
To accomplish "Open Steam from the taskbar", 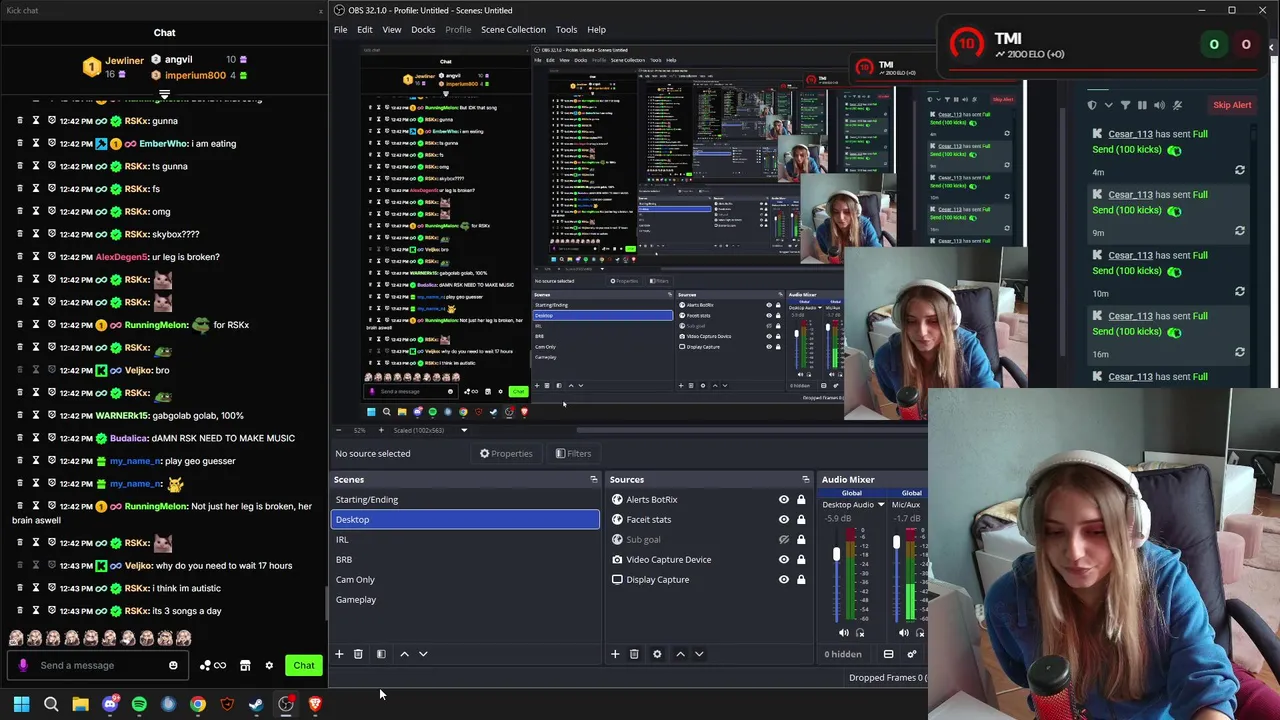I will click(x=256, y=705).
